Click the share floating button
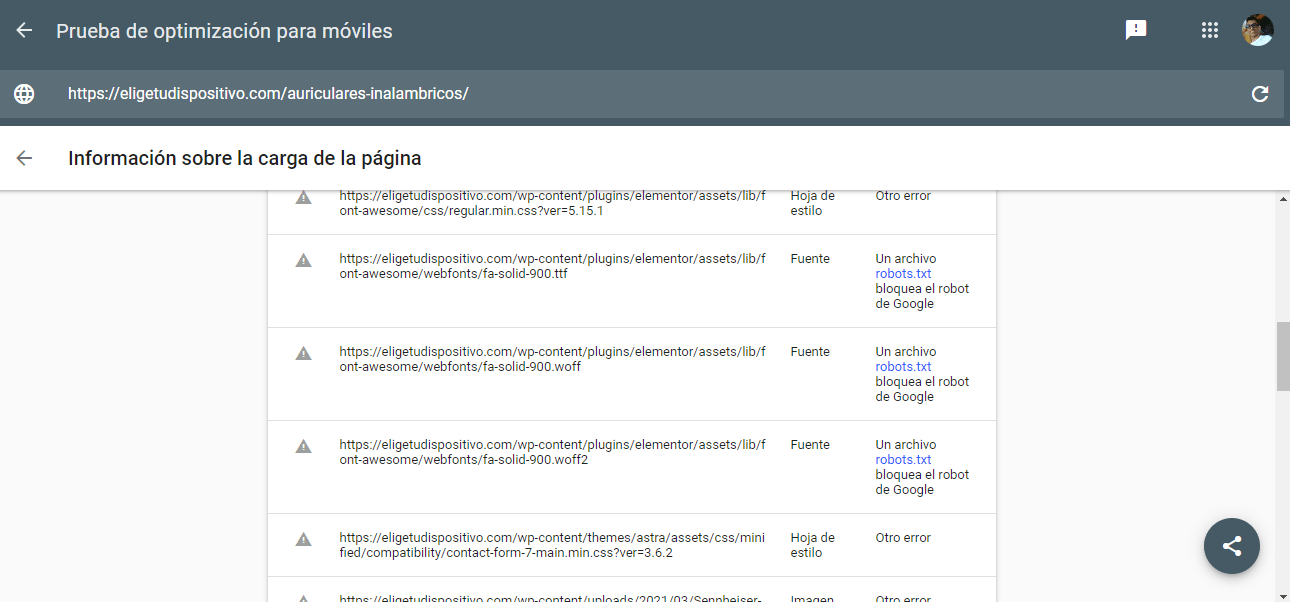 point(1232,546)
